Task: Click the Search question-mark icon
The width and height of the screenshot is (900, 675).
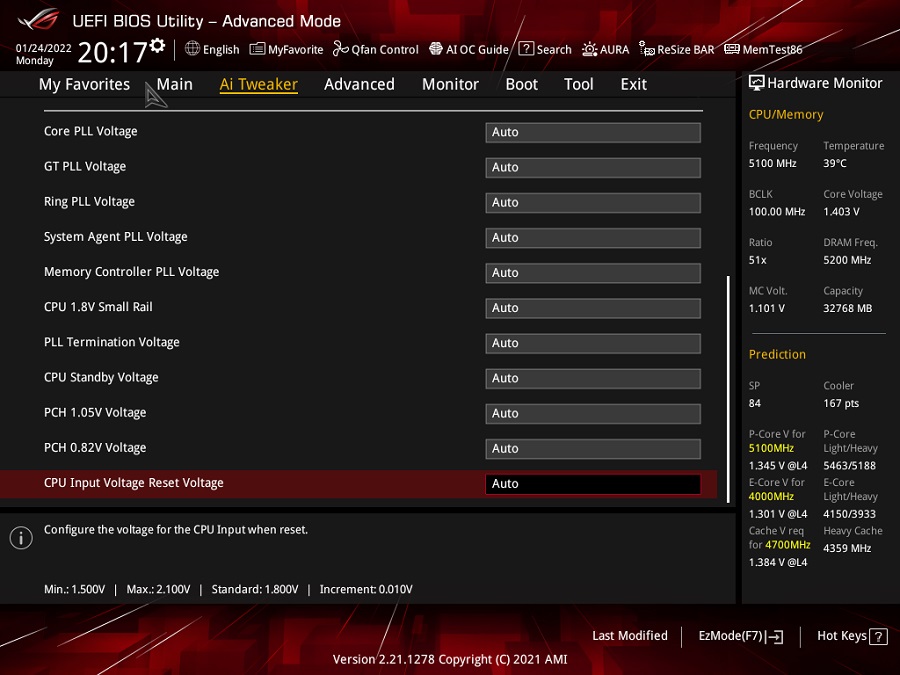Action: point(526,49)
